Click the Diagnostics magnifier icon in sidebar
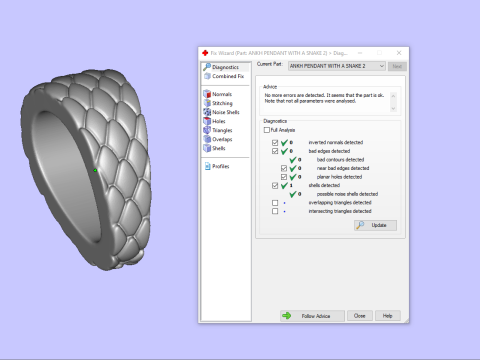Viewport: 480px width, 360px height. coord(207,67)
